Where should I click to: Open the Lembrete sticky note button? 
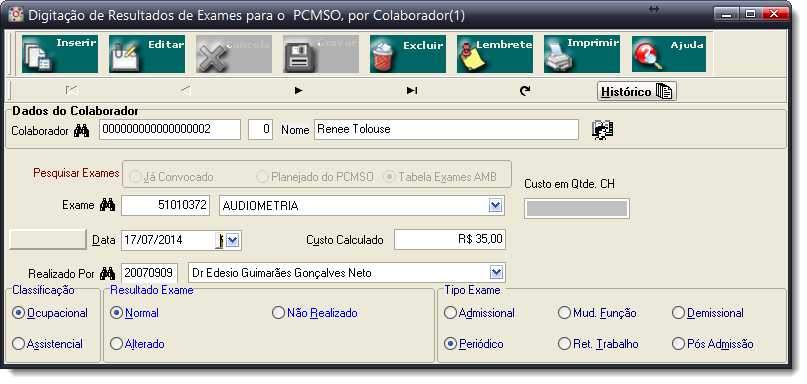pyautogui.click(x=495, y=54)
